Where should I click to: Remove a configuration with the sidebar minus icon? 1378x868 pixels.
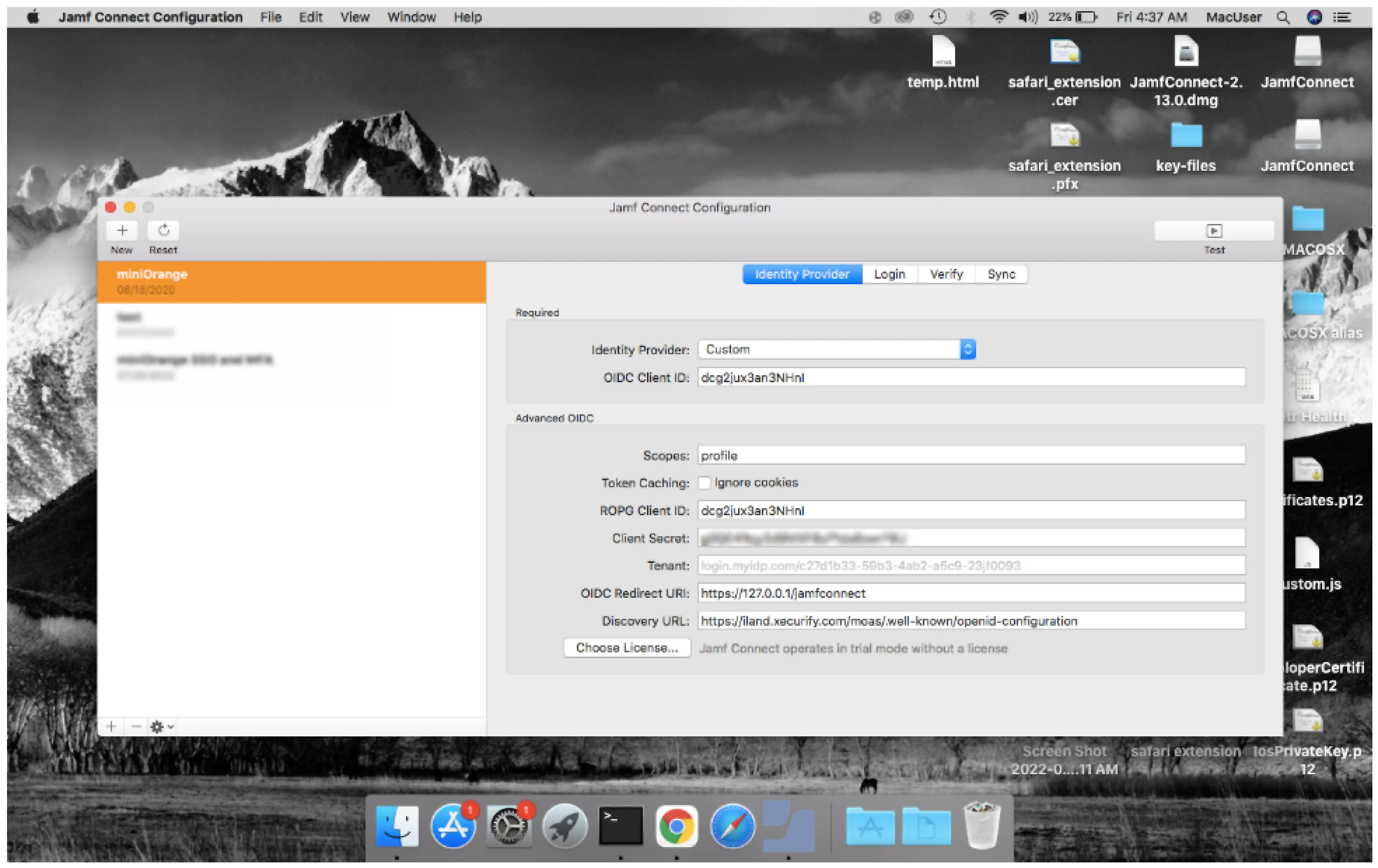(x=136, y=726)
